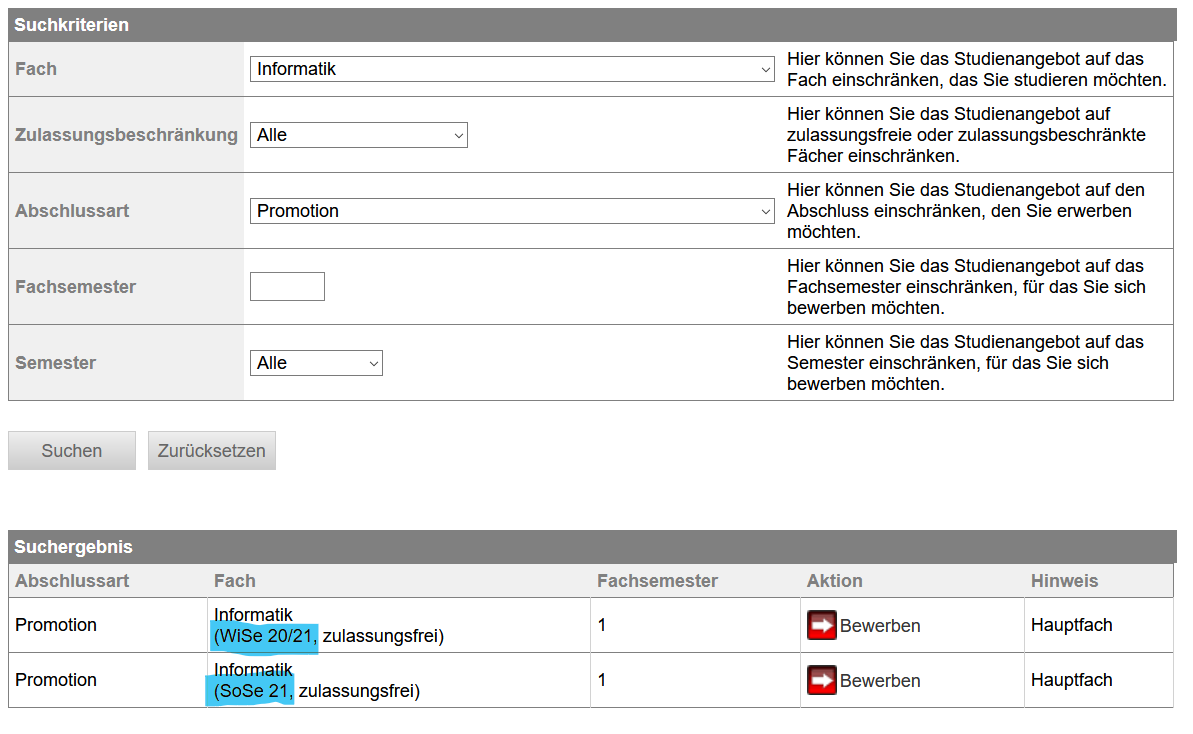Click the Zulassungsbeschränkung field label
1193x734 pixels.
tap(126, 135)
